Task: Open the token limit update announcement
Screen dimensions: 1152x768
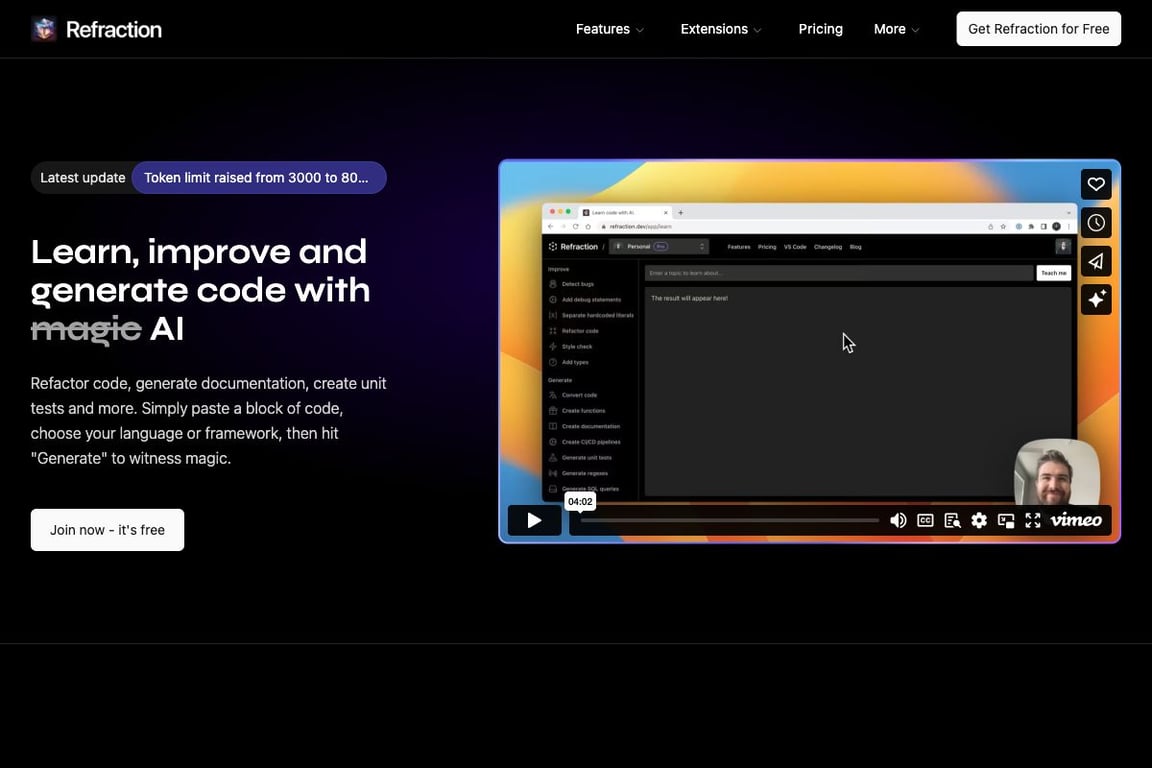Action: point(259,178)
